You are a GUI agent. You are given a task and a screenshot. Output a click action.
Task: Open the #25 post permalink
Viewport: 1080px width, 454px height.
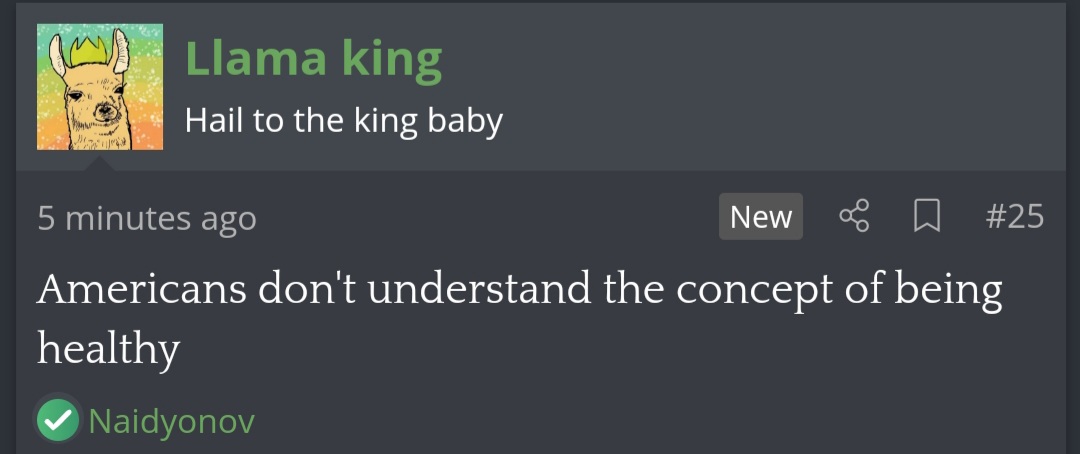(1014, 216)
